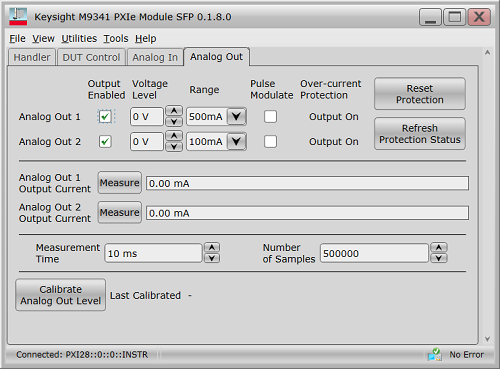Open the File menu
This screenshot has width=500, height=369.
point(17,39)
